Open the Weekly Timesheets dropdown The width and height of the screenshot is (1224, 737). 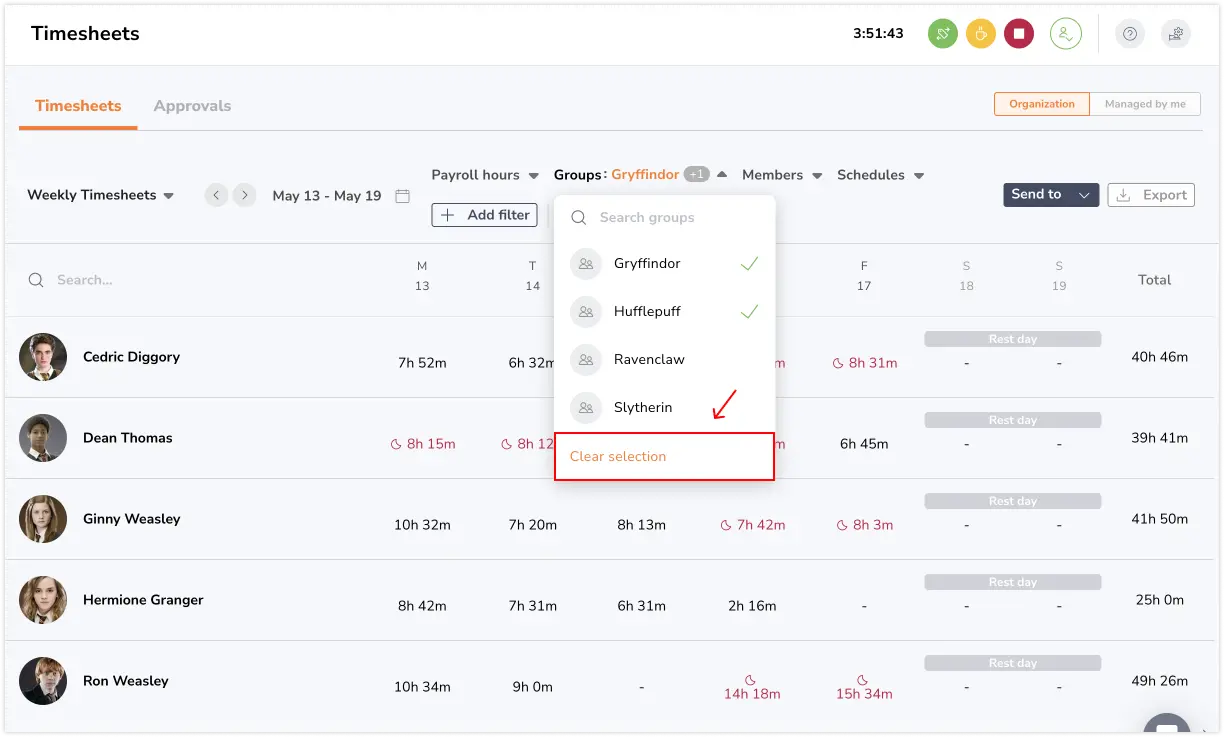point(99,195)
